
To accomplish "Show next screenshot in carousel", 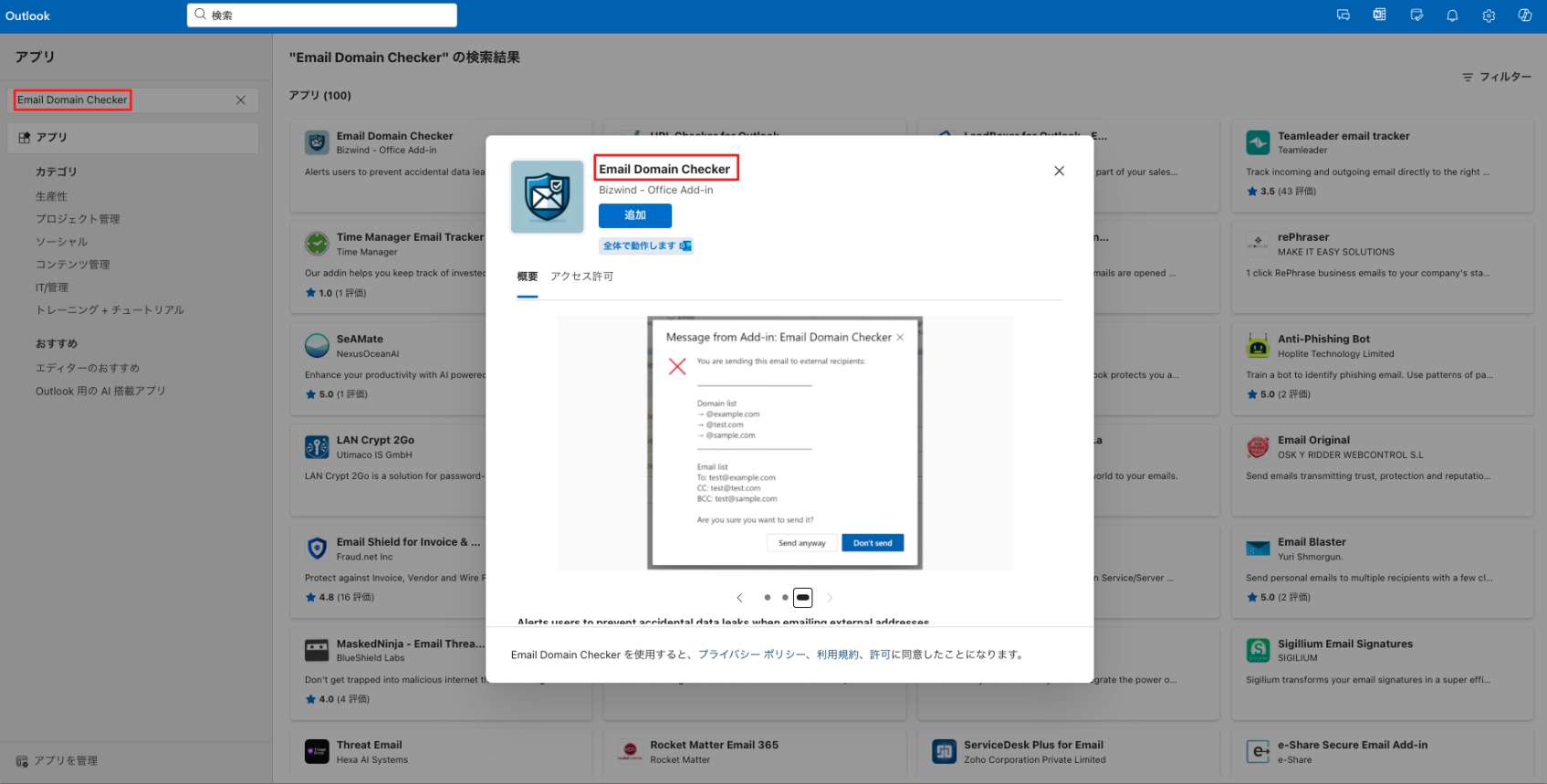I will point(830,598).
